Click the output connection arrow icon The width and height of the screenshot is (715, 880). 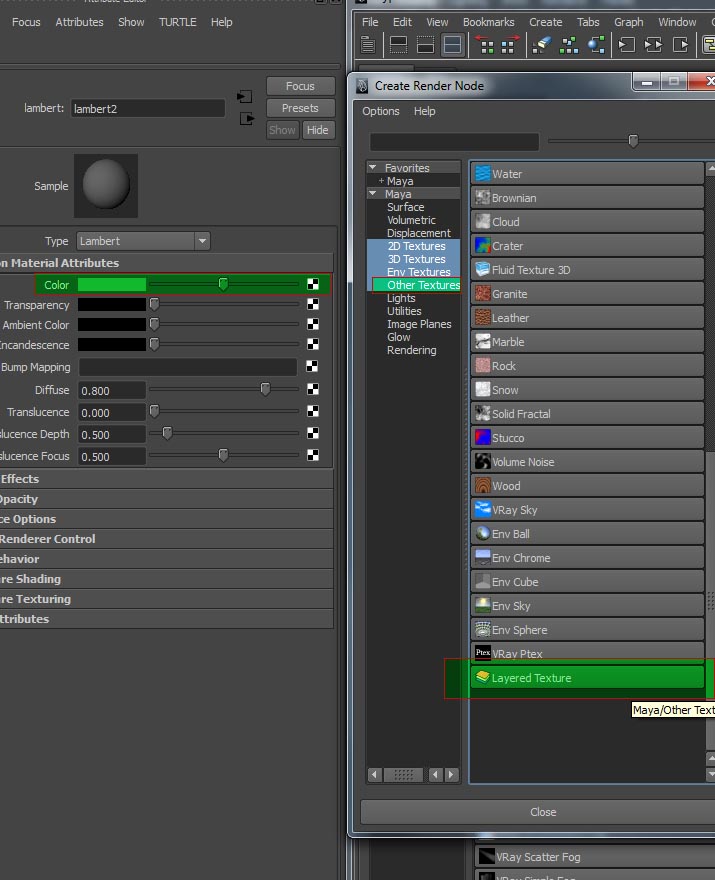click(x=247, y=119)
